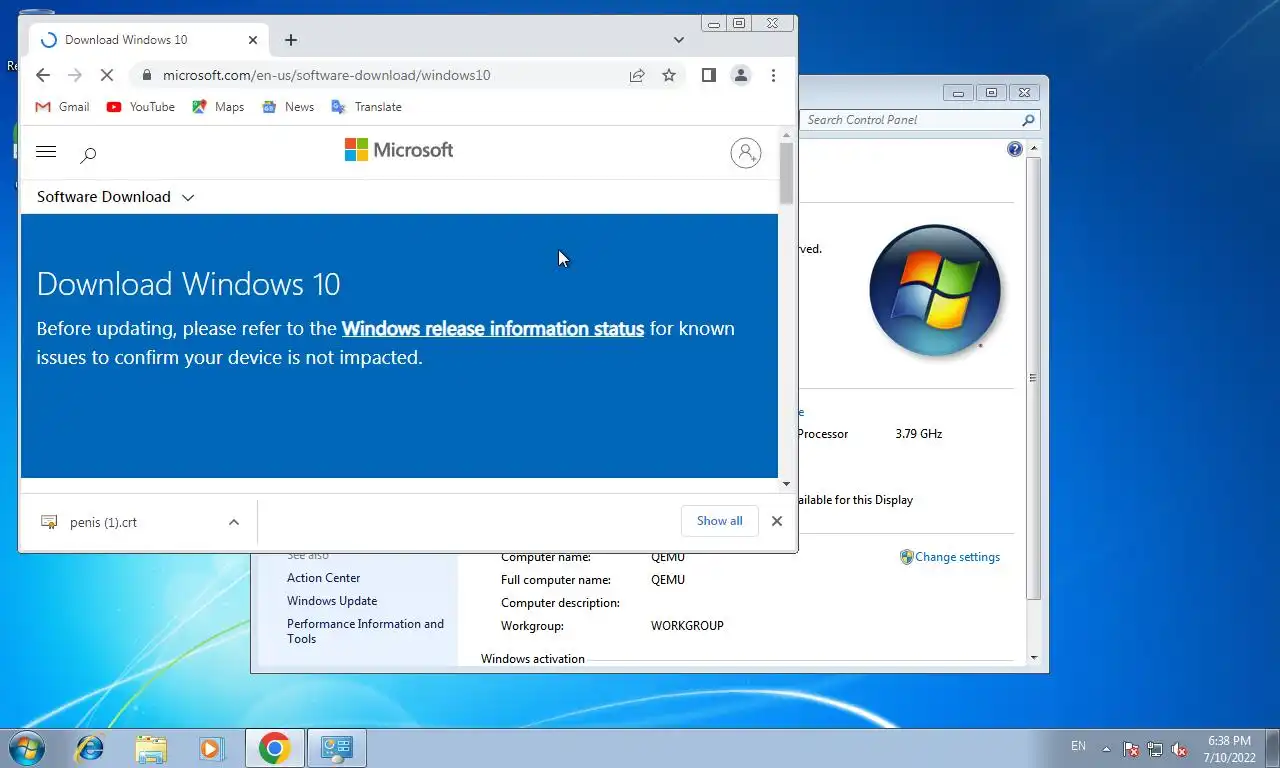1280x768 pixels.
Task: Open the News bookmark
Action: click(x=288, y=107)
